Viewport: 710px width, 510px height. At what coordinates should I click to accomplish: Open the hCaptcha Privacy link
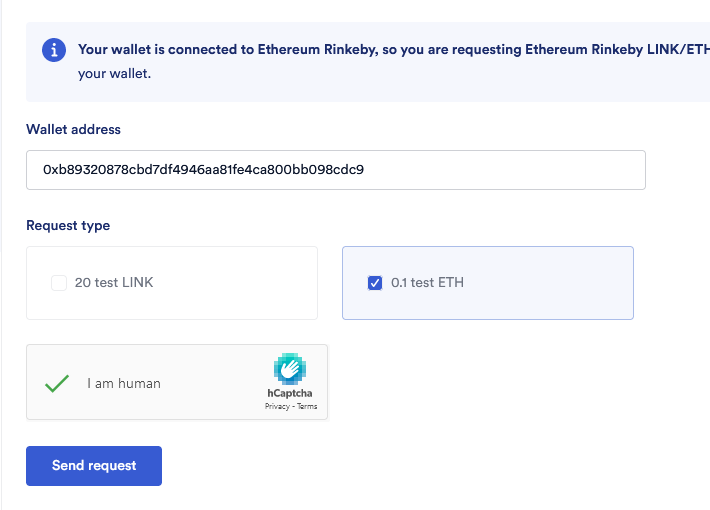(x=277, y=406)
